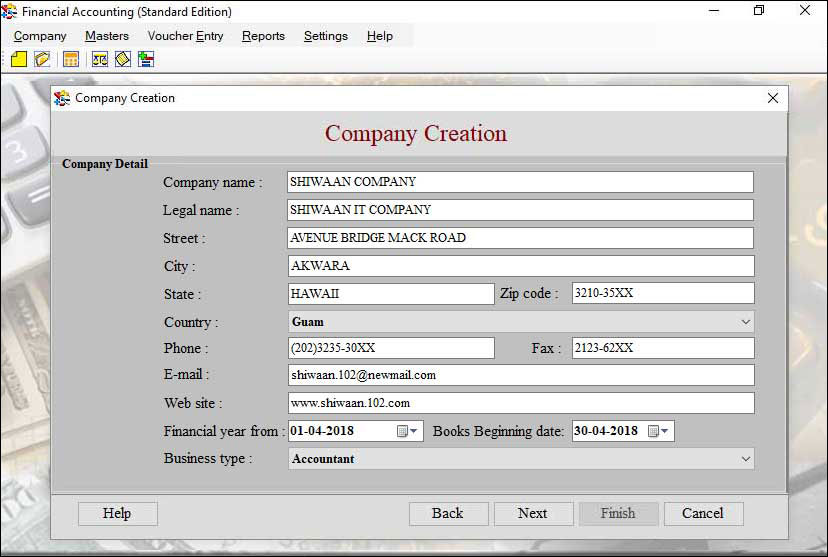Click the orange calendar grid toolbar icon
The width and height of the screenshot is (828, 557).
click(x=71, y=59)
